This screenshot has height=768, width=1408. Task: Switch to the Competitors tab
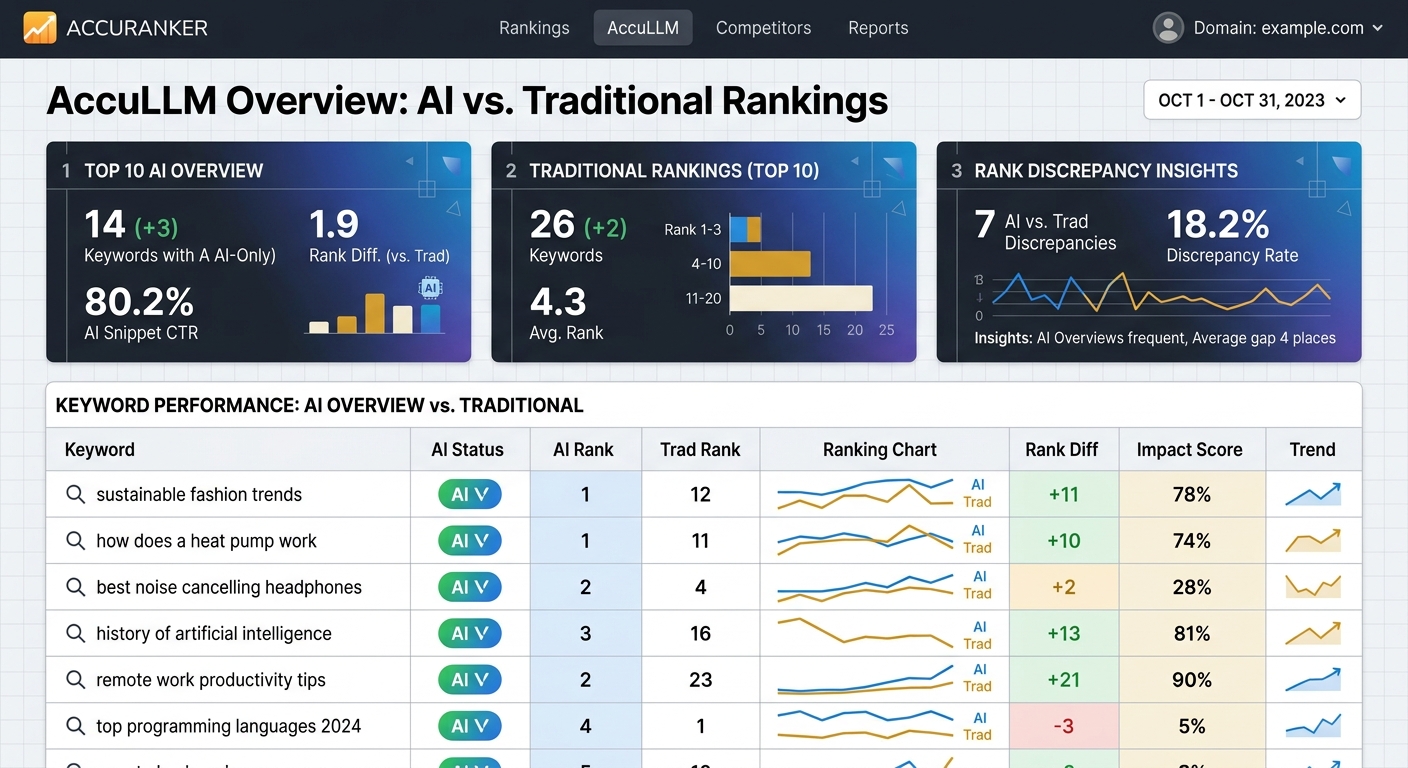(x=763, y=27)
